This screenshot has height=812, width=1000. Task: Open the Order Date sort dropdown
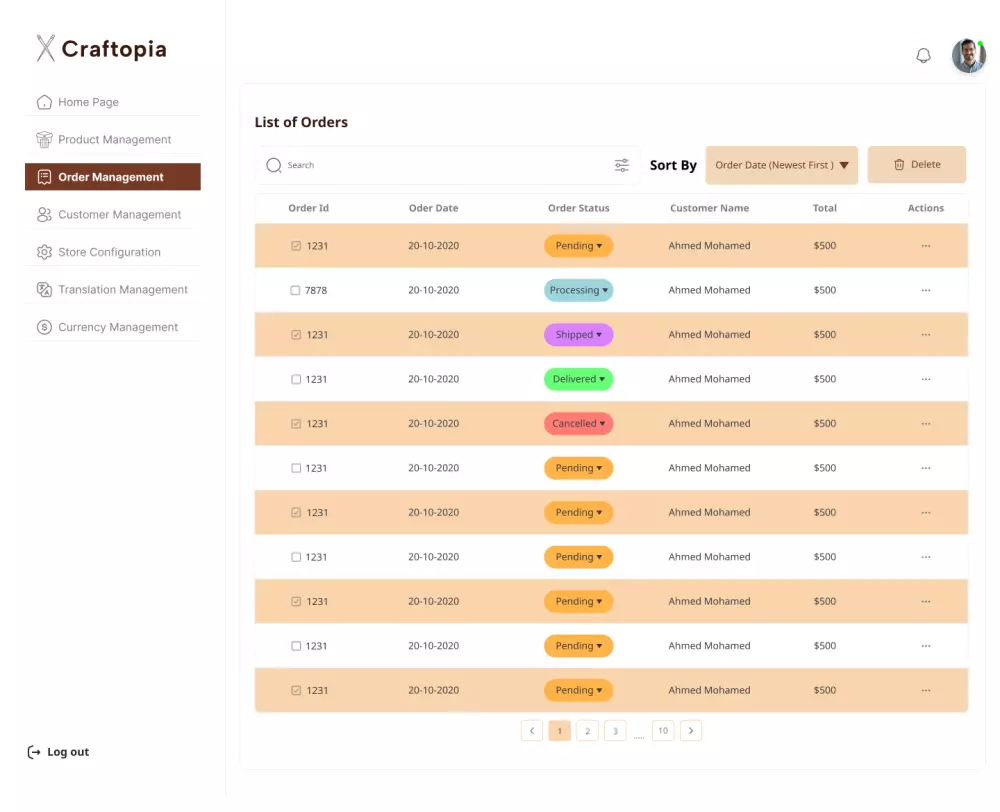(x=781, y=164)
